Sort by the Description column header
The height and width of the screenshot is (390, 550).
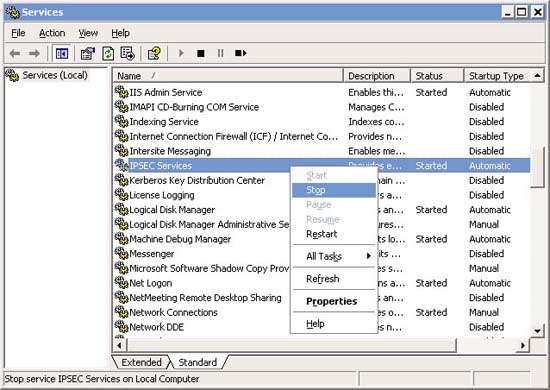tap(377, 76)
